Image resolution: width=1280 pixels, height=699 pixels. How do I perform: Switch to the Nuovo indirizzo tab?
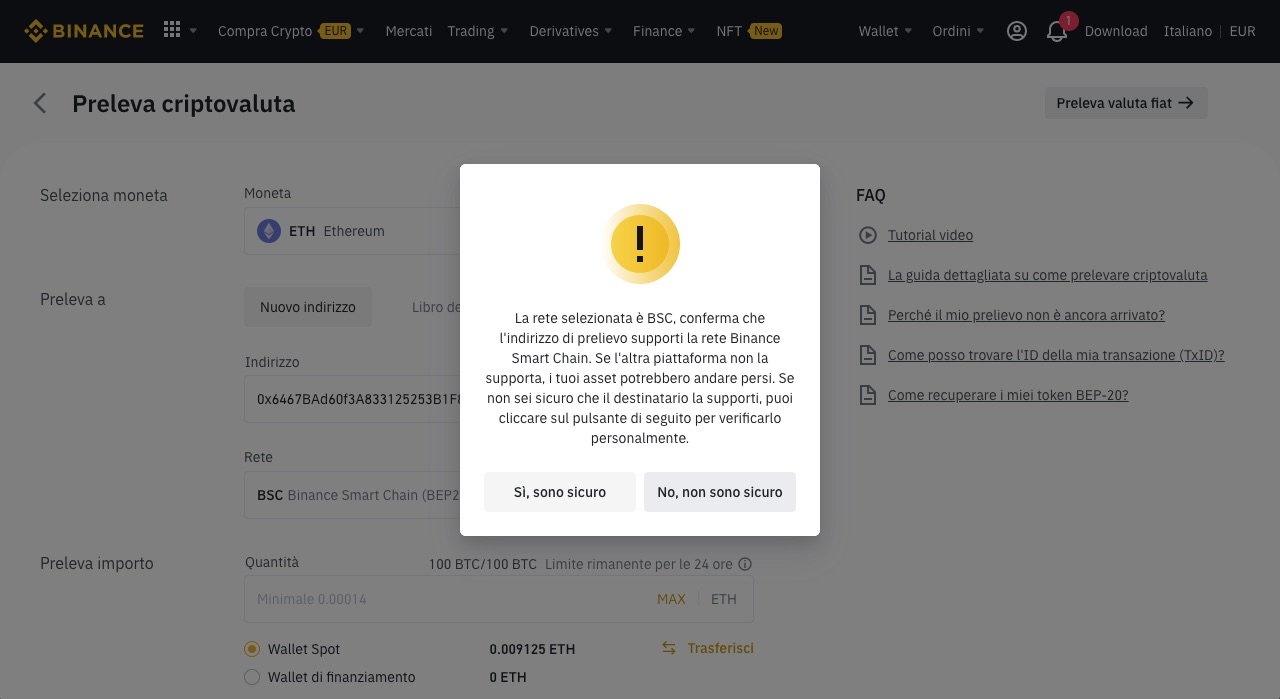click(308, 307)
